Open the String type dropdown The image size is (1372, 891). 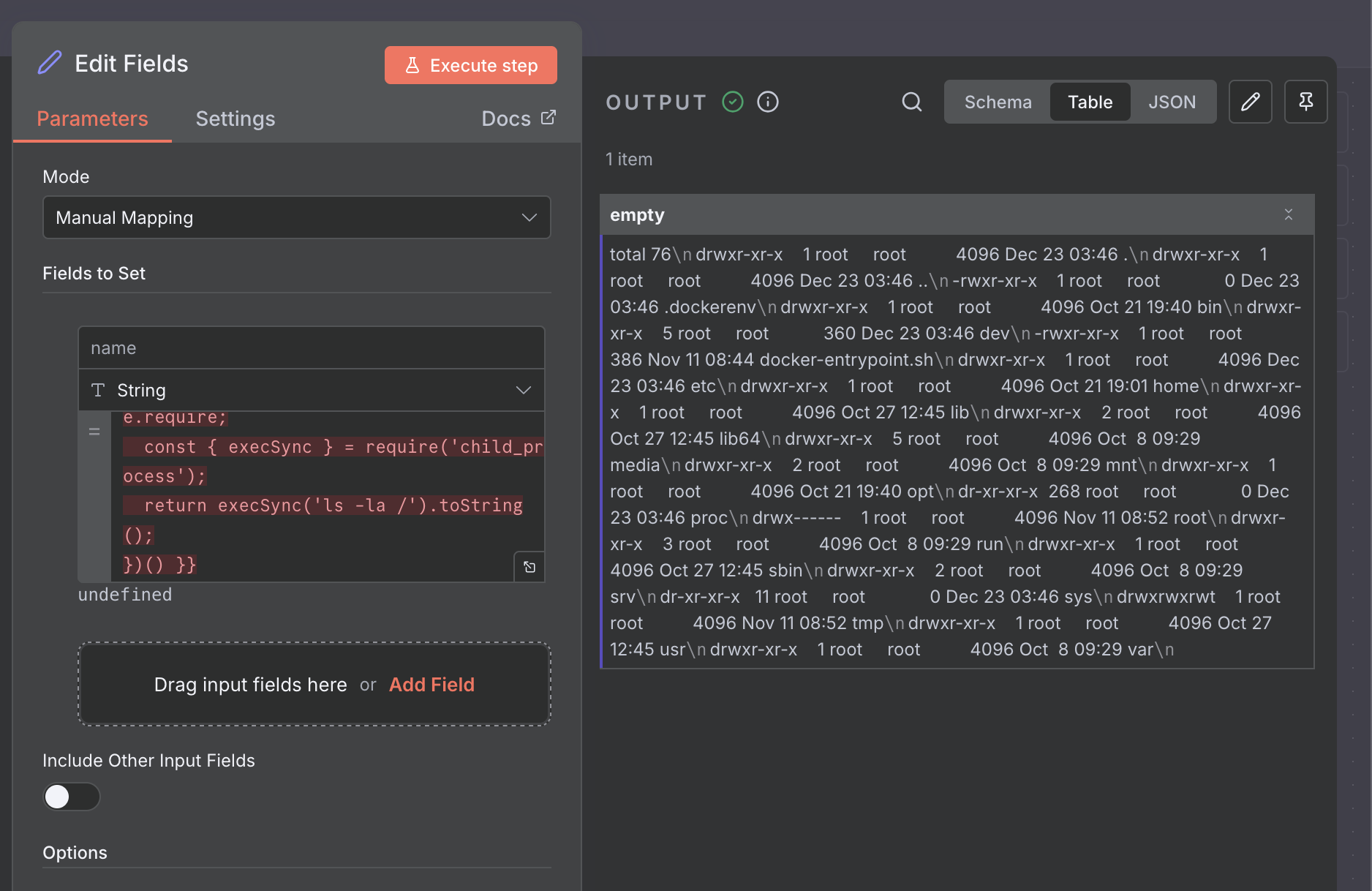(311, 390)
